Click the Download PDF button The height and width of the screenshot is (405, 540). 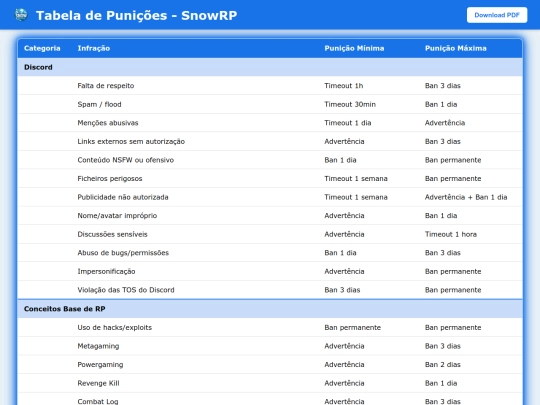click(497, 15)
